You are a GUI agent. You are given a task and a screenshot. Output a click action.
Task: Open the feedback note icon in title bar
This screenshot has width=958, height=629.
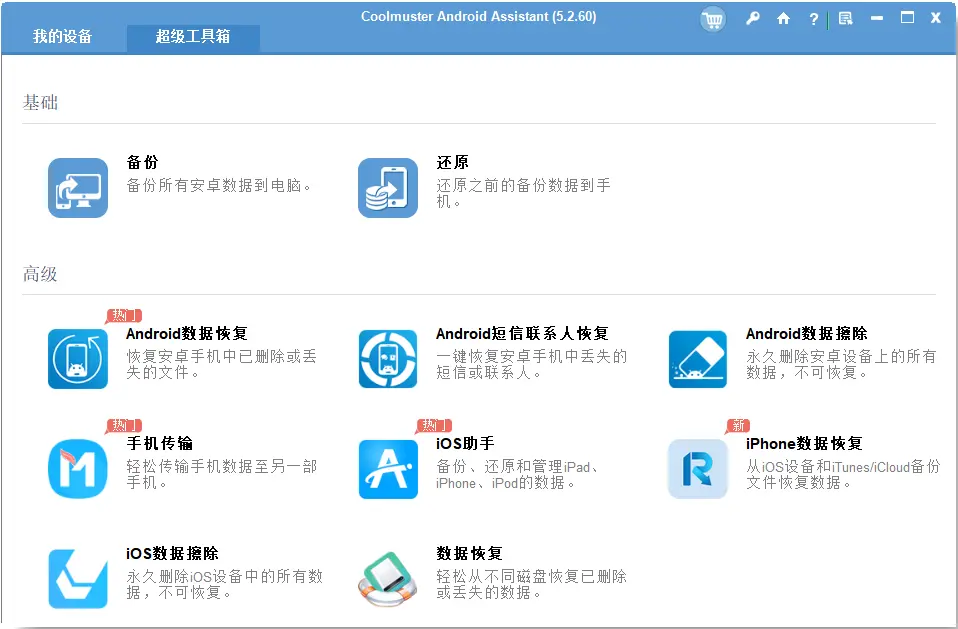[846, 18]
